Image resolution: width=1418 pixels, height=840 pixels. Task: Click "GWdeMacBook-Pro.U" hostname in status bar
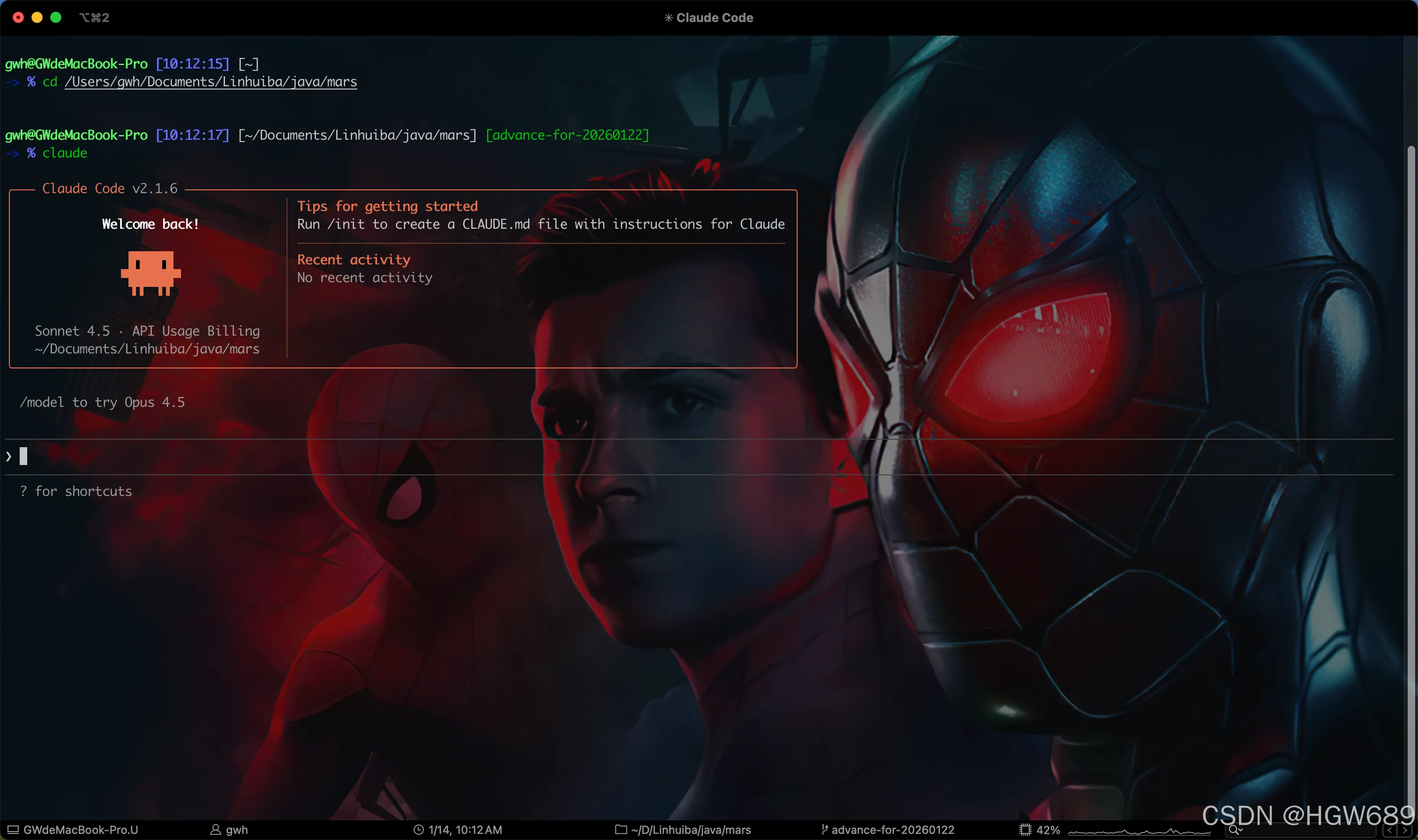click(x=80, y=830)
